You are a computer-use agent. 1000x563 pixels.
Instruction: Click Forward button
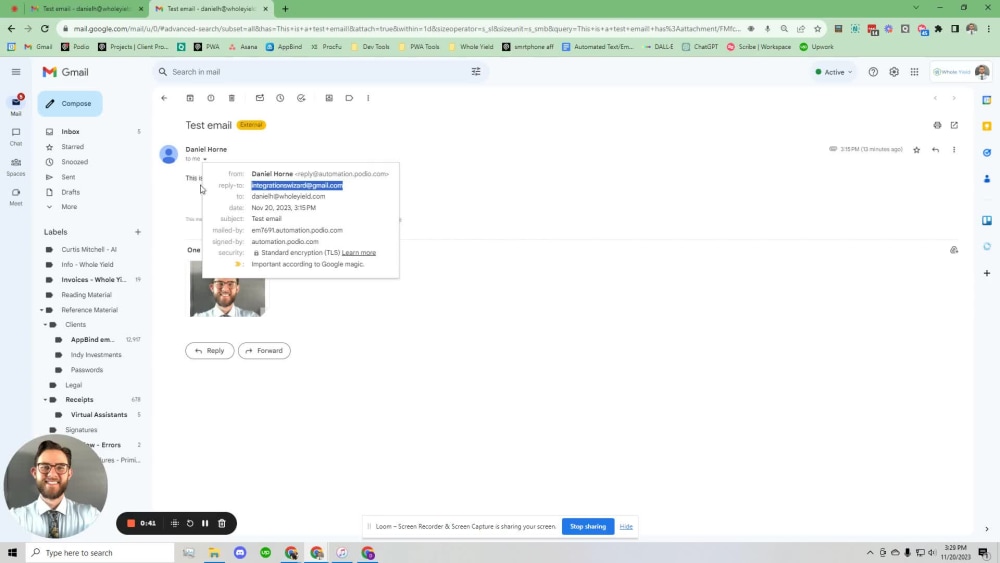pyautogui.click(x=264, y=351)
